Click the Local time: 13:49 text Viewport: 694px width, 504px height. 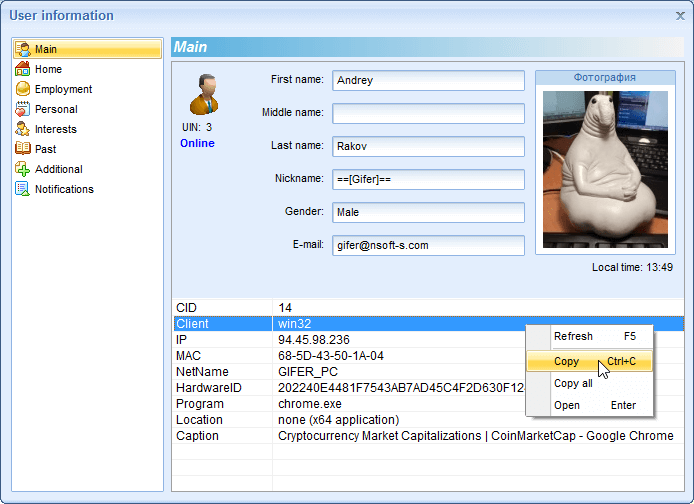click(632, 267)
